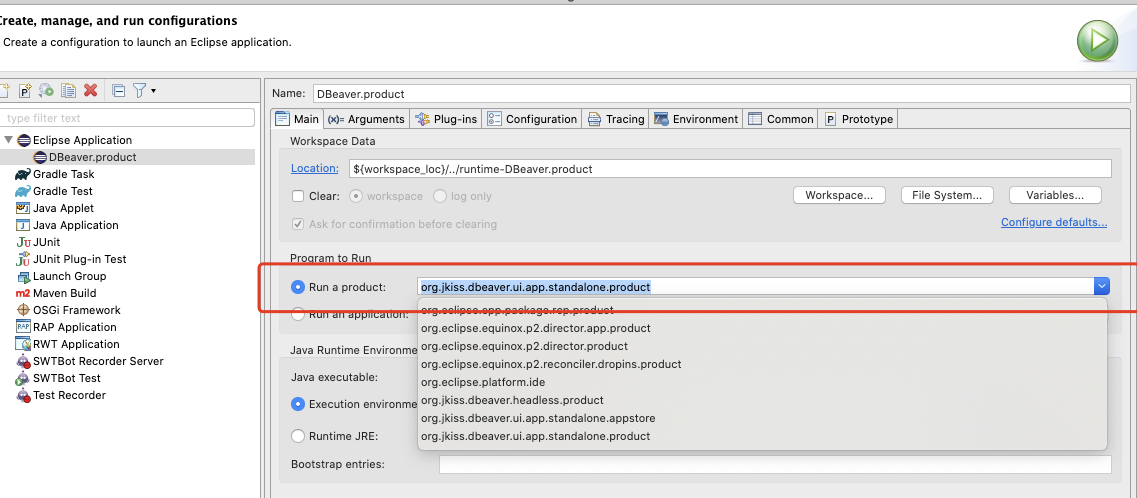Collapse the Eclipse Application tree node
The height and width of the screenshot is (498, 1137).
coord(8,140)
